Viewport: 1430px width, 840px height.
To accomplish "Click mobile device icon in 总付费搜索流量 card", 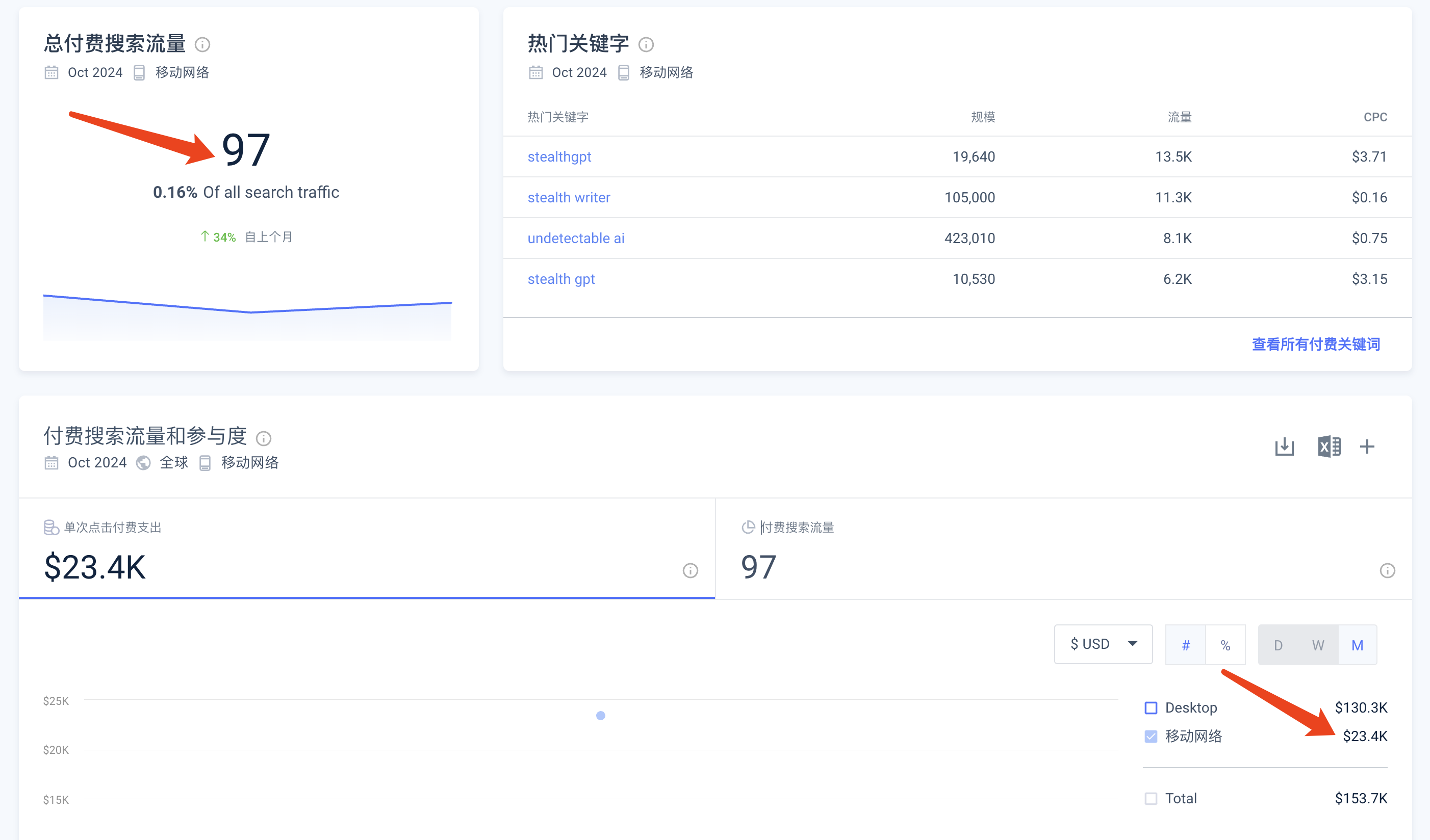I will (139, 72).
